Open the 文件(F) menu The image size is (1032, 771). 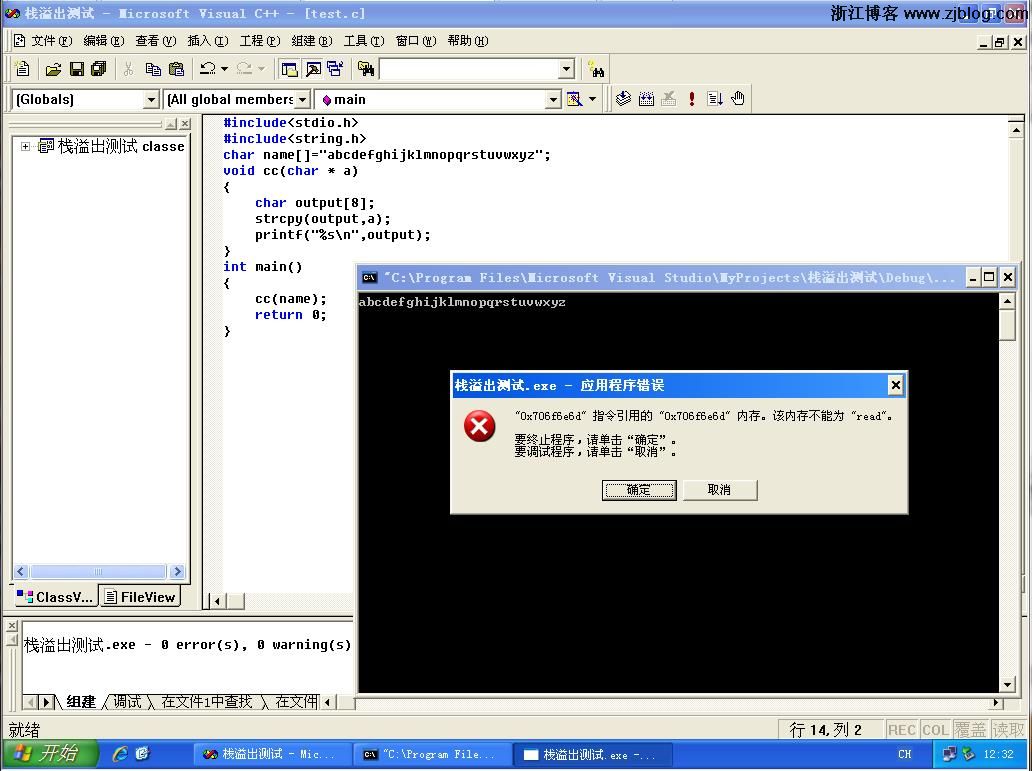coord(51,41)
